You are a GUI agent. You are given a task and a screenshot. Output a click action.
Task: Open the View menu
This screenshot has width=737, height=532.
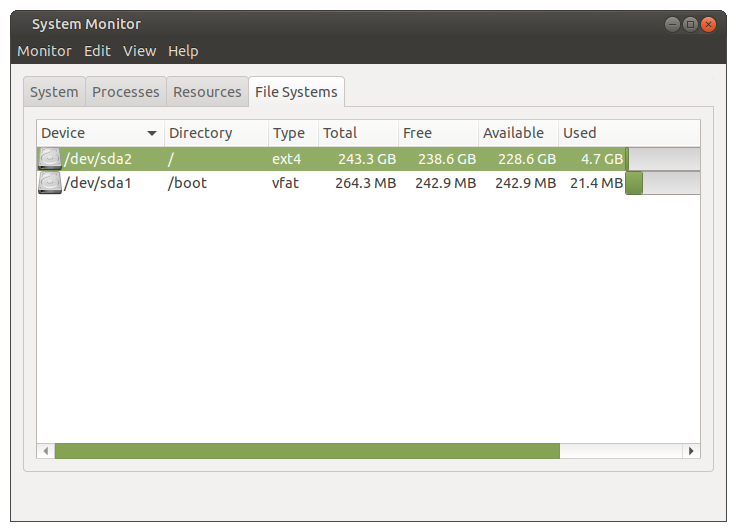click(140, 51)
